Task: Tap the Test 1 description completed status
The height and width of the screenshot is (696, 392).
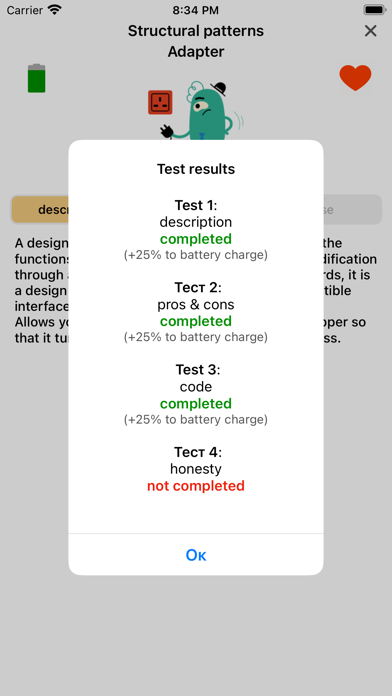Action: tap(196, 239)
